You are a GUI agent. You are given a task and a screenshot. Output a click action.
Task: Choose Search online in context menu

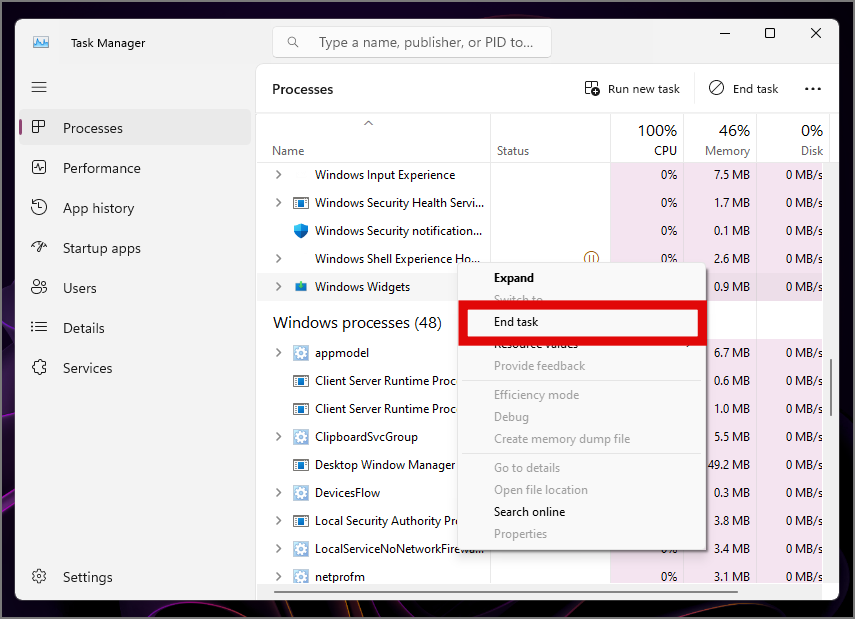[x=582, y=512]
